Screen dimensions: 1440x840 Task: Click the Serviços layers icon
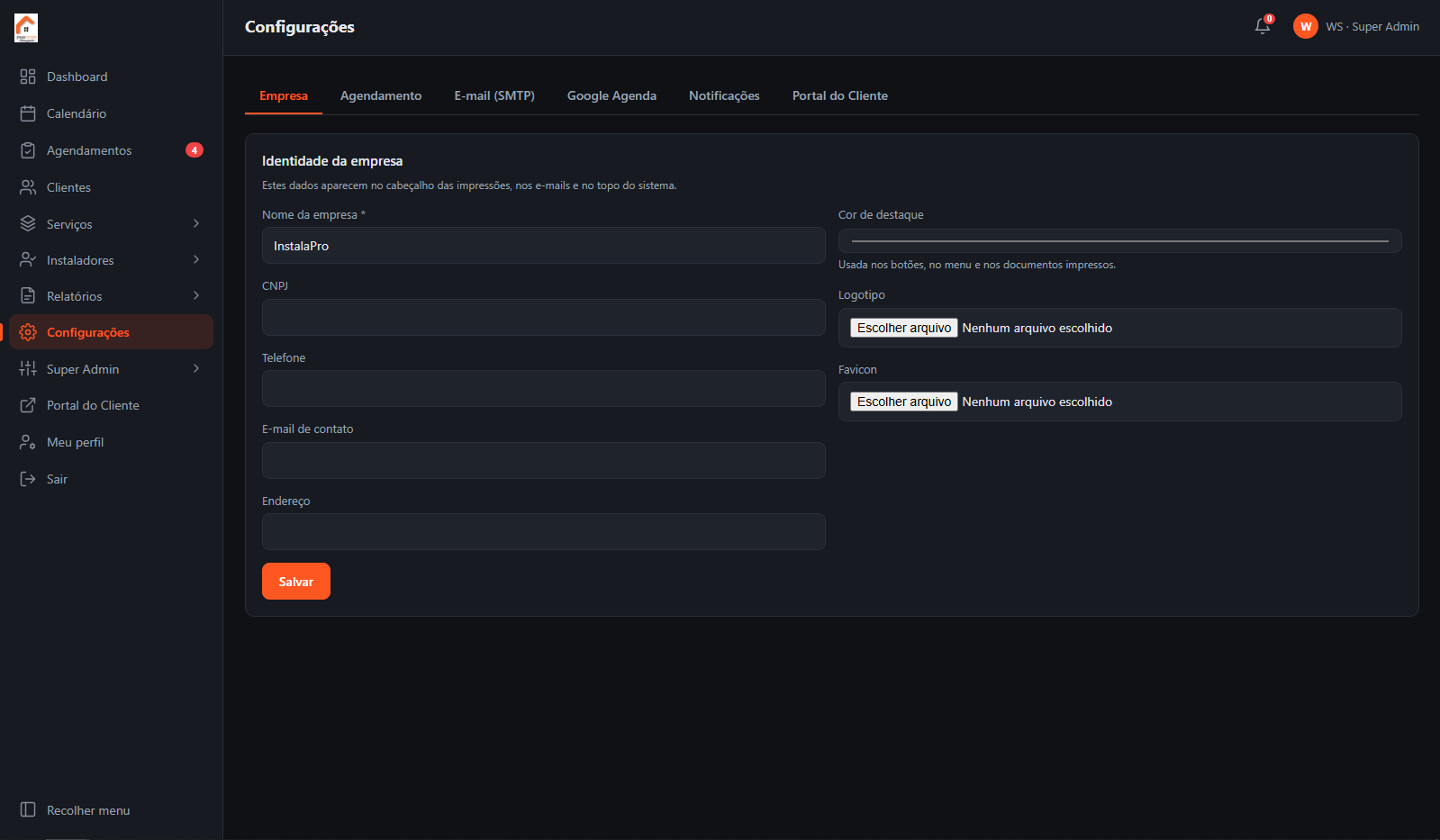(28, 223)
